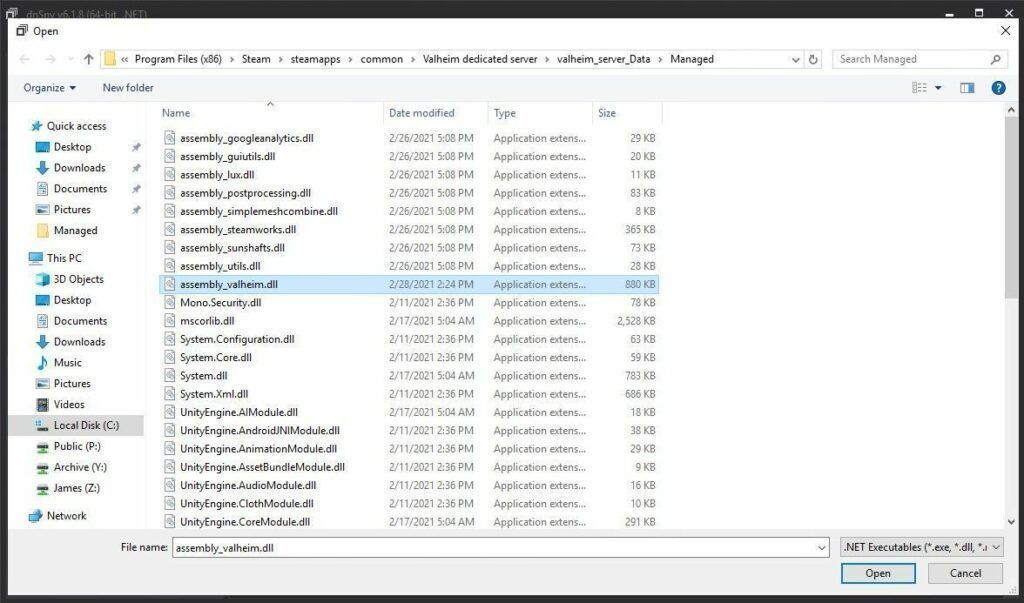Open pinned Downloads under Quick access
Image resolution: width=1024 pixels, height=603 pixels.
[x=79, y=168]
